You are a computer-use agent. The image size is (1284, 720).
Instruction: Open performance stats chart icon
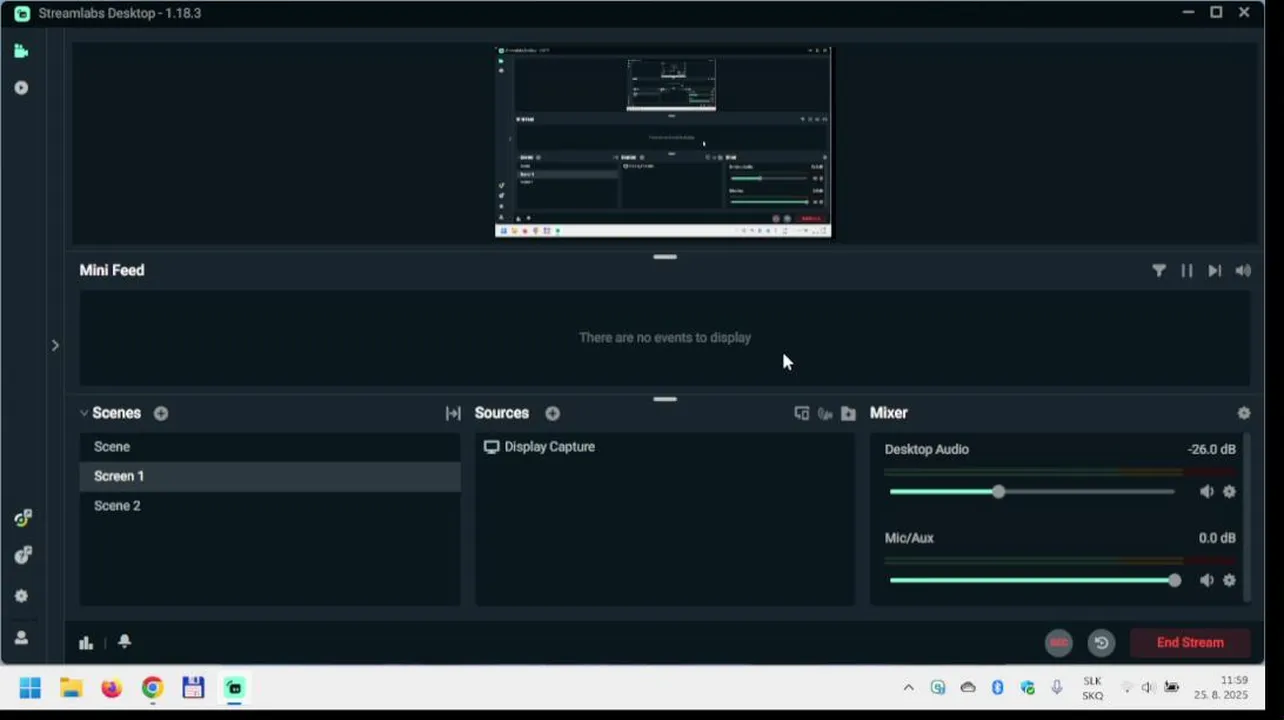86,643
